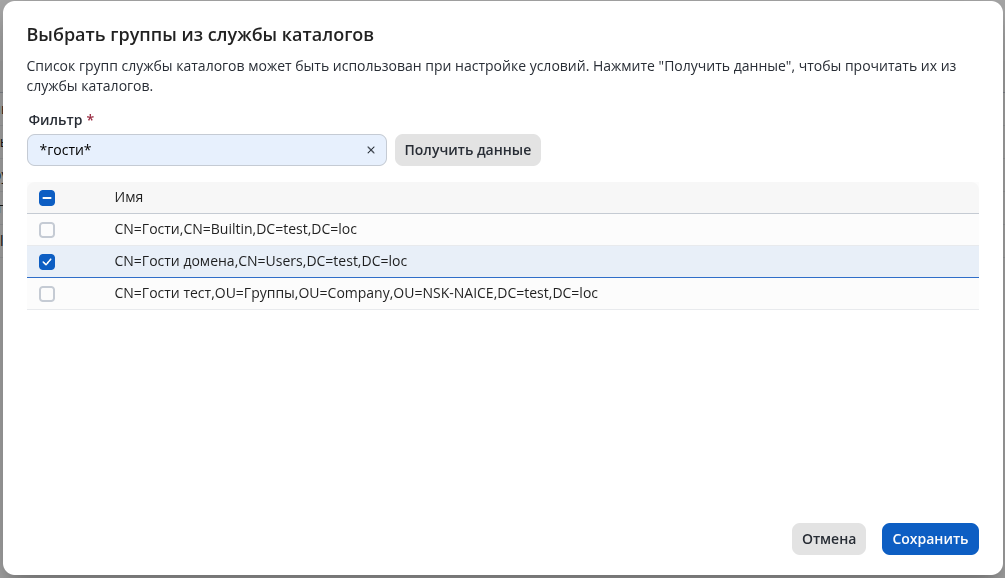This screenshot has height=578, width=1005.
Task: Click the Фильтр field label
Action: pos(55,120)
